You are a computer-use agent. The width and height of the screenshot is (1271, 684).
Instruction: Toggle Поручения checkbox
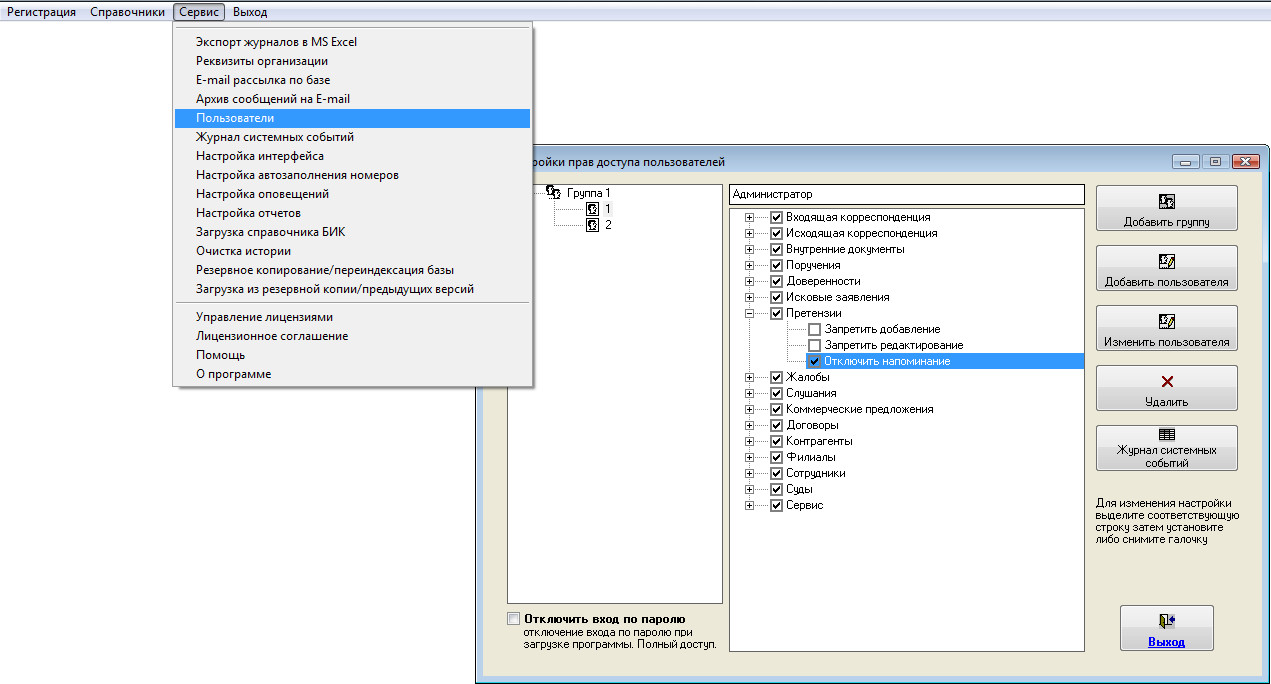pyautogui.click(x=776, y=265)
